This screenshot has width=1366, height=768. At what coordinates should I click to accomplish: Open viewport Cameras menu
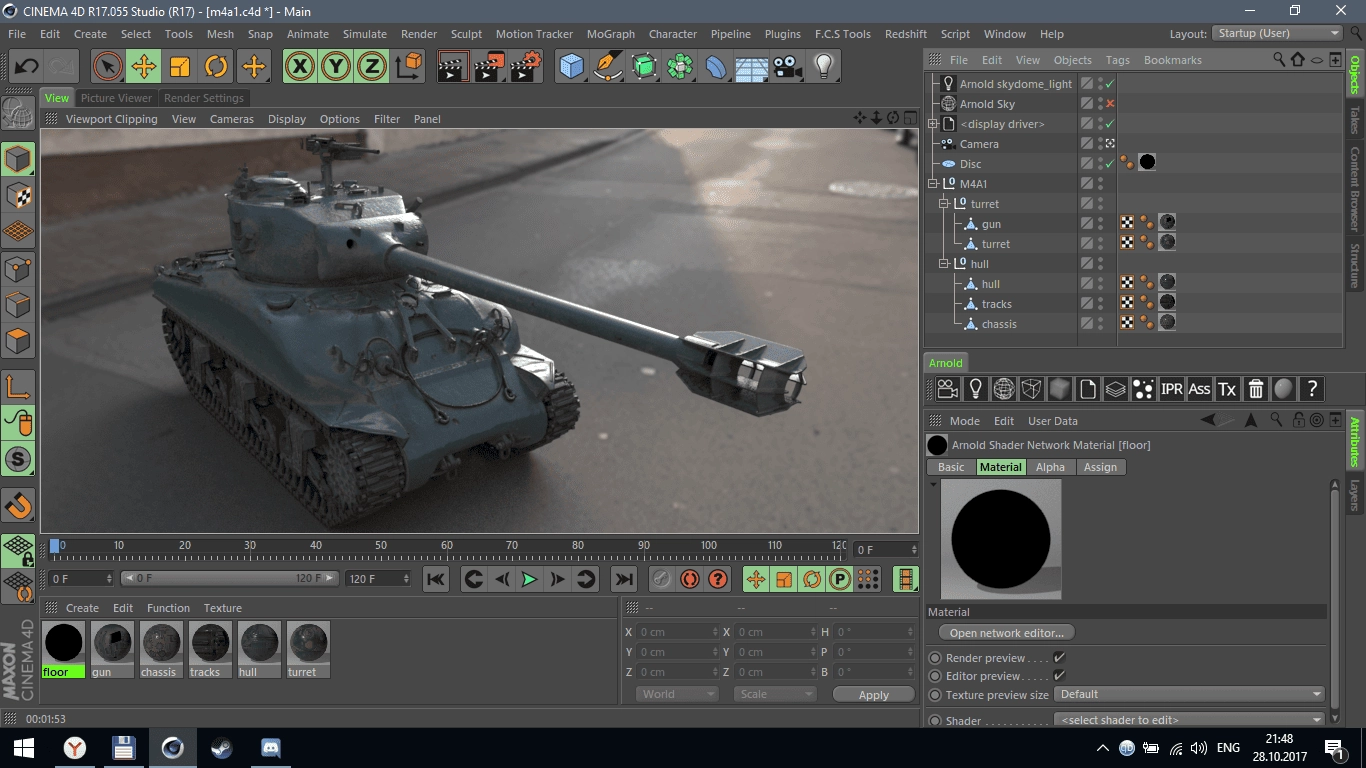pos(232,119)
